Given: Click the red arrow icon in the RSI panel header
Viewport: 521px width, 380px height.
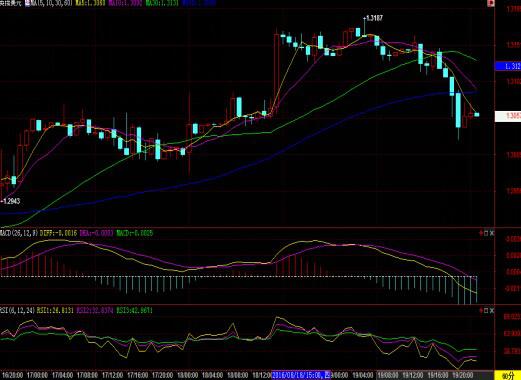Looking at the screenshot, I should click(x=481, y=311).
